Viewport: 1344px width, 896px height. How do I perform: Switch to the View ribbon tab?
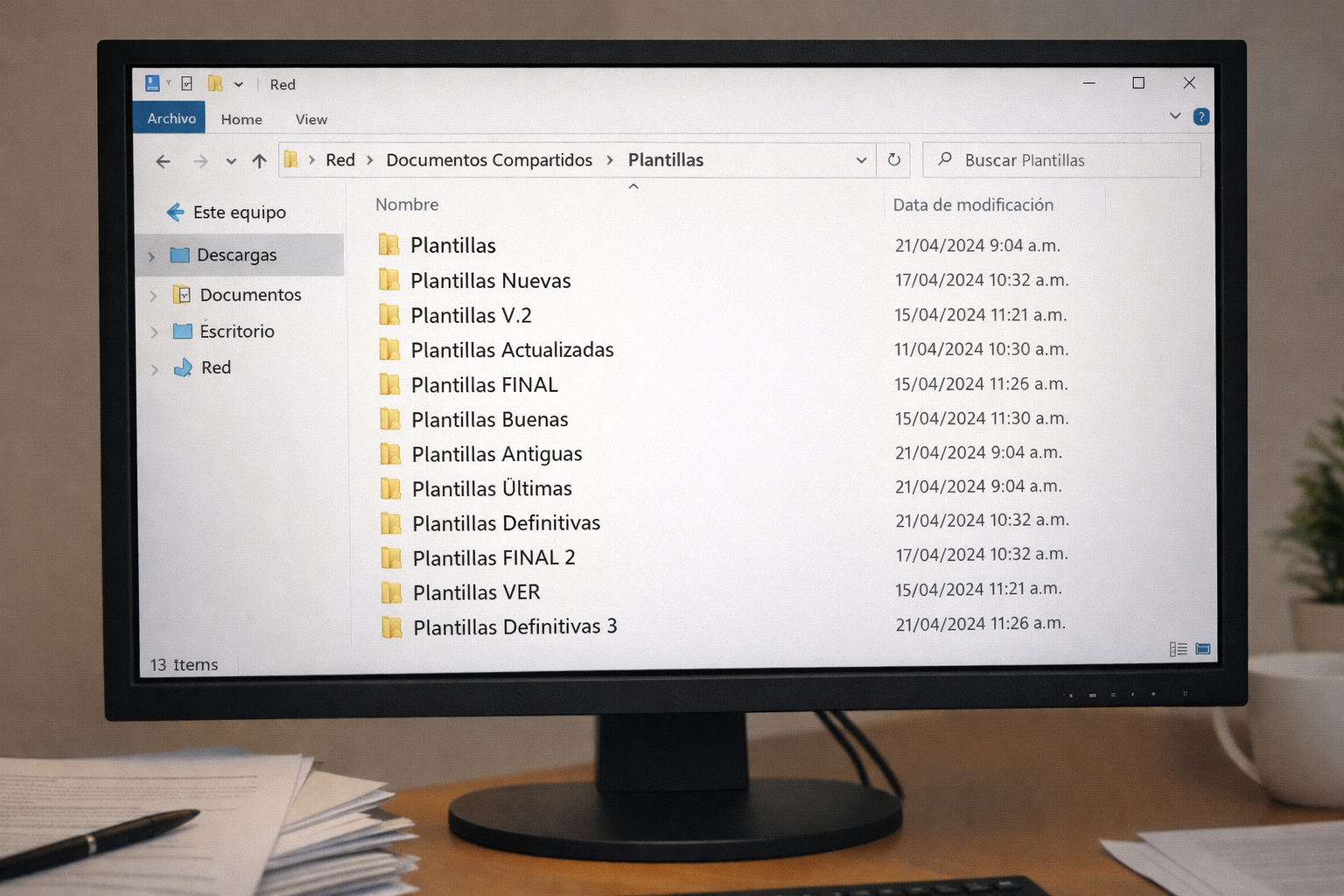tap(311, 119)
